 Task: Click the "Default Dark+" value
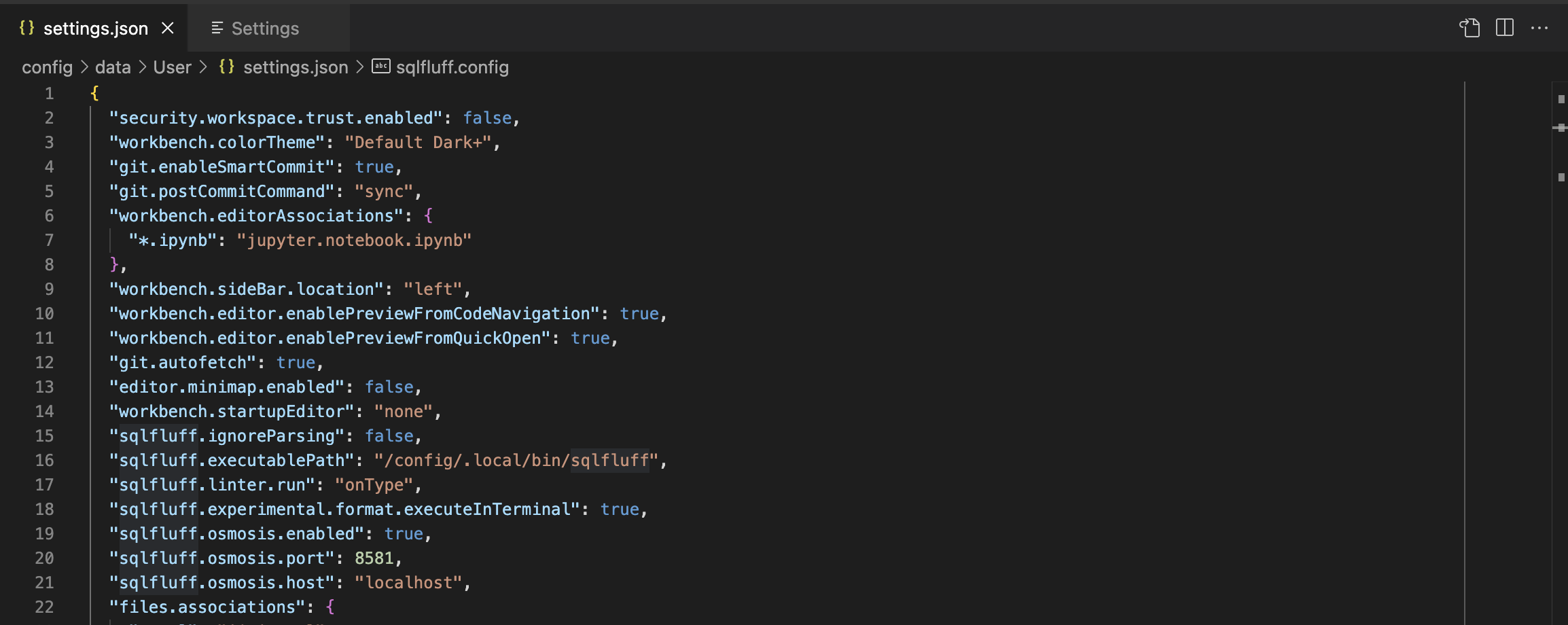point(418,142)
